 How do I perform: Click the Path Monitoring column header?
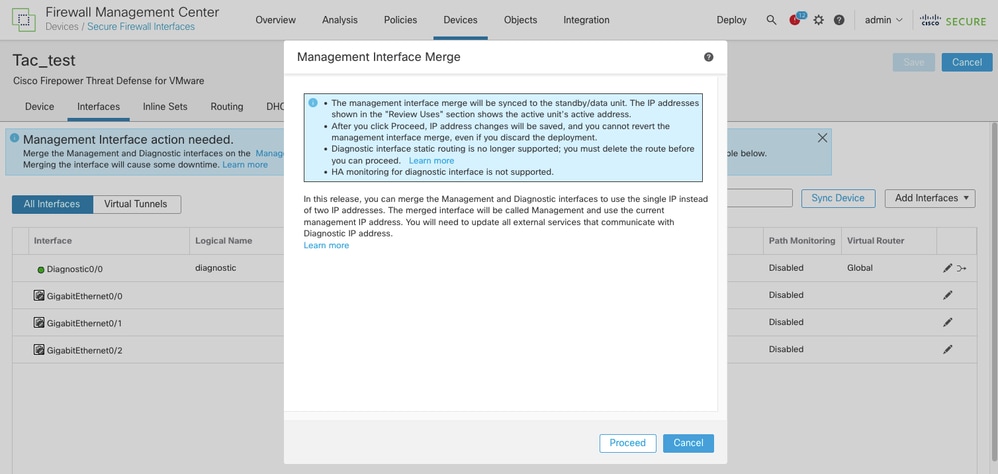point(802,240)
